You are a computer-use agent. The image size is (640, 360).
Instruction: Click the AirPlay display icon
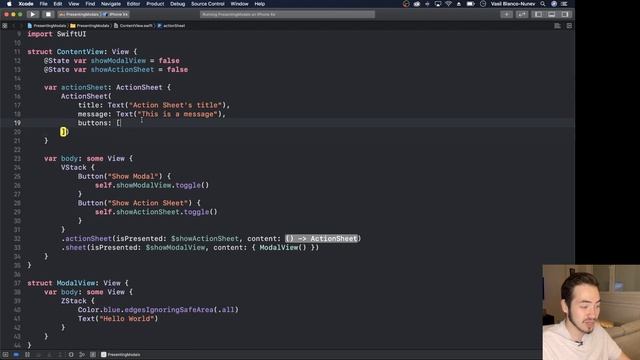(x=438, y=4)
